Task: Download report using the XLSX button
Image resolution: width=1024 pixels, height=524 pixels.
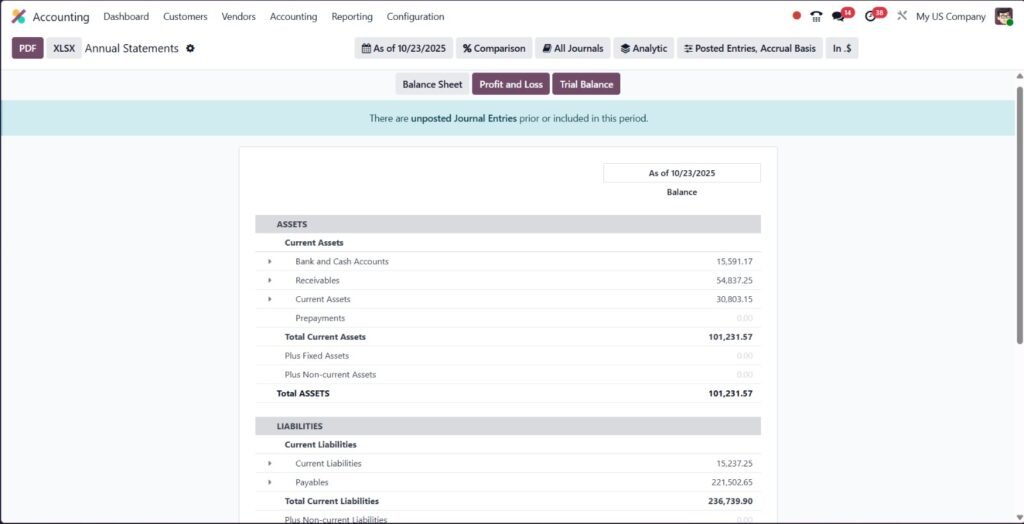Action: [64, 48]
